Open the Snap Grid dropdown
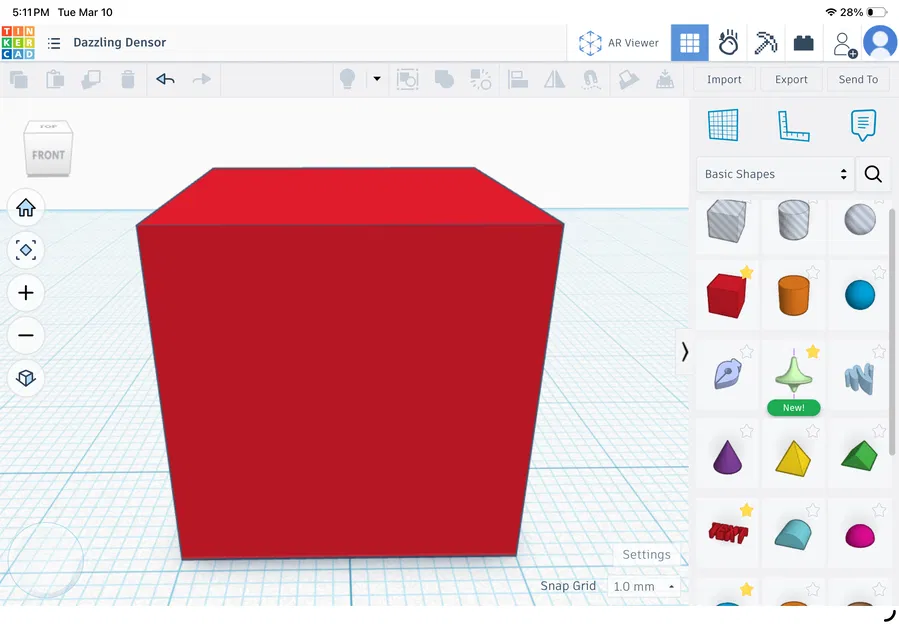The height and width of the screenshot is (625, 899). 643,586
